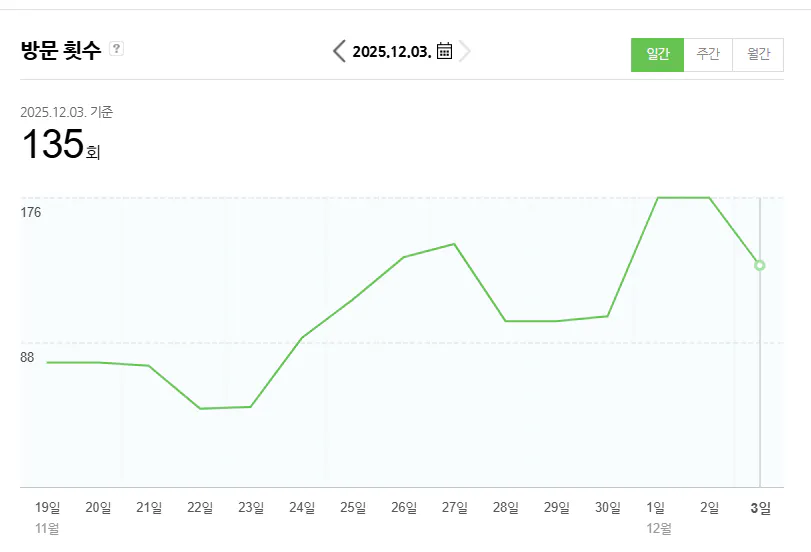Click the bold 3일 x-axis label
This screenshot has width=811, height=552.
tap(760, 507)
